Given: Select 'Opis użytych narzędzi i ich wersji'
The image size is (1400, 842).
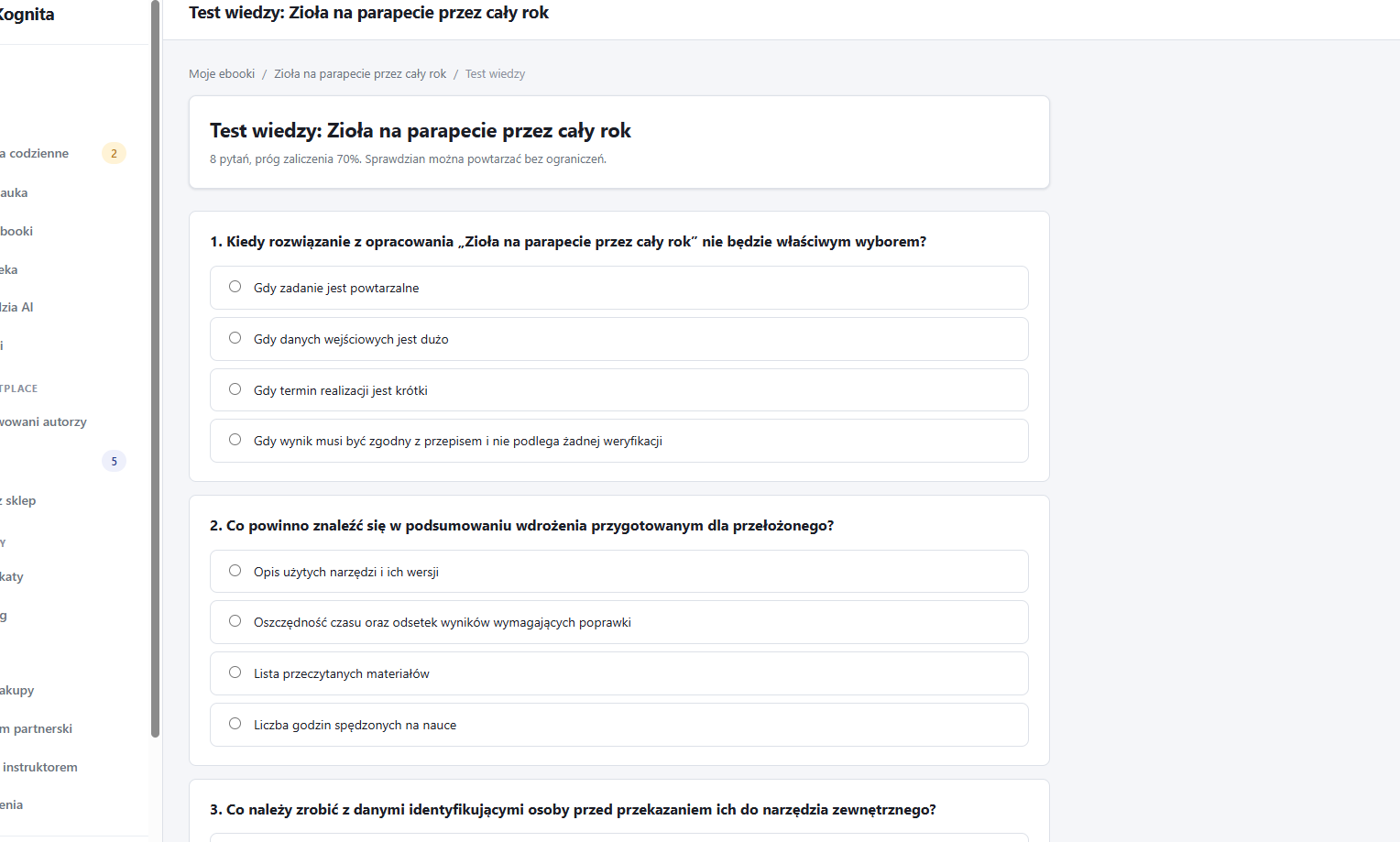Looking at the screenshot, I should pos(618,572).
